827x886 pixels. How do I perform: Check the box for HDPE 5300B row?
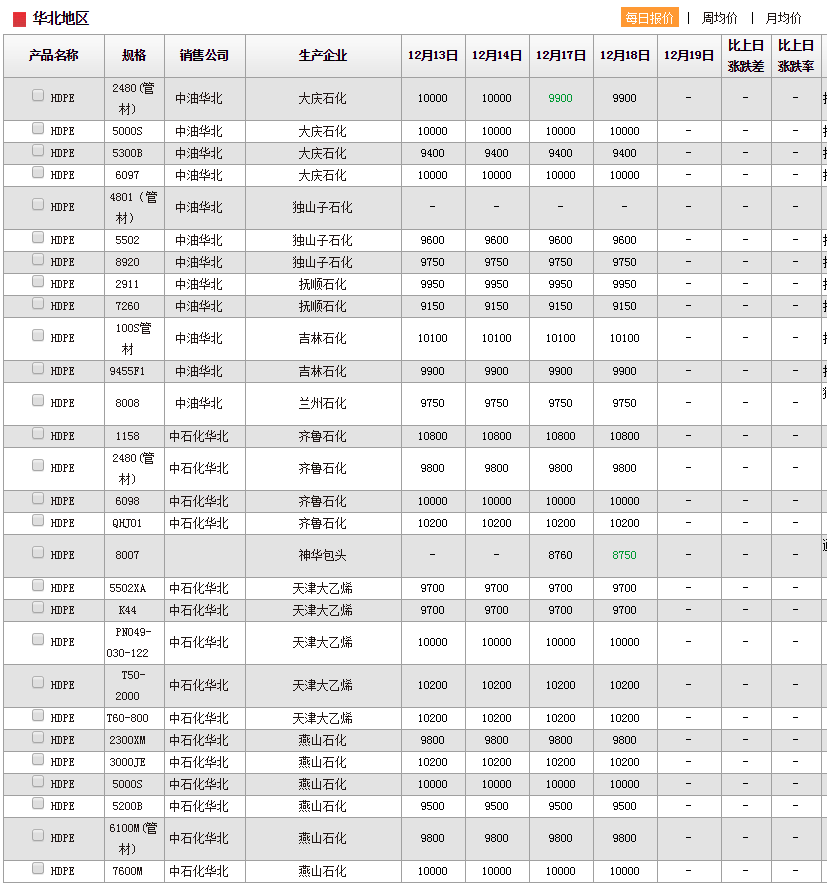(x=38, y=151)
